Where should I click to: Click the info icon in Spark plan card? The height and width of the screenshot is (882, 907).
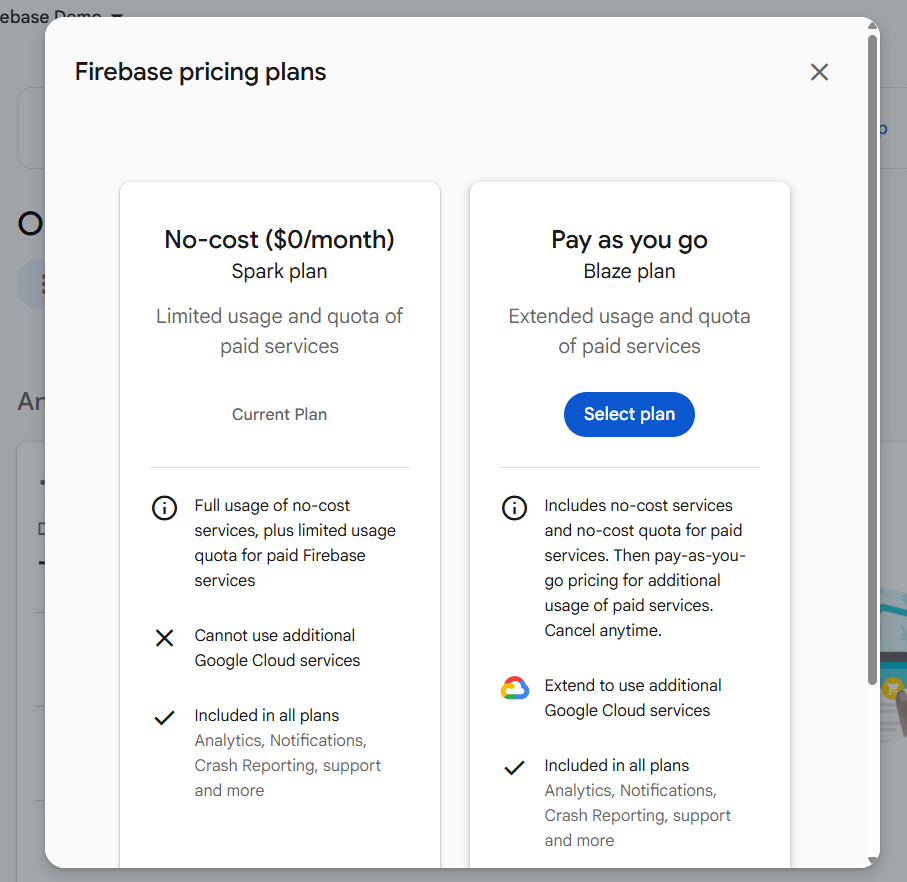tap(164, 507)
